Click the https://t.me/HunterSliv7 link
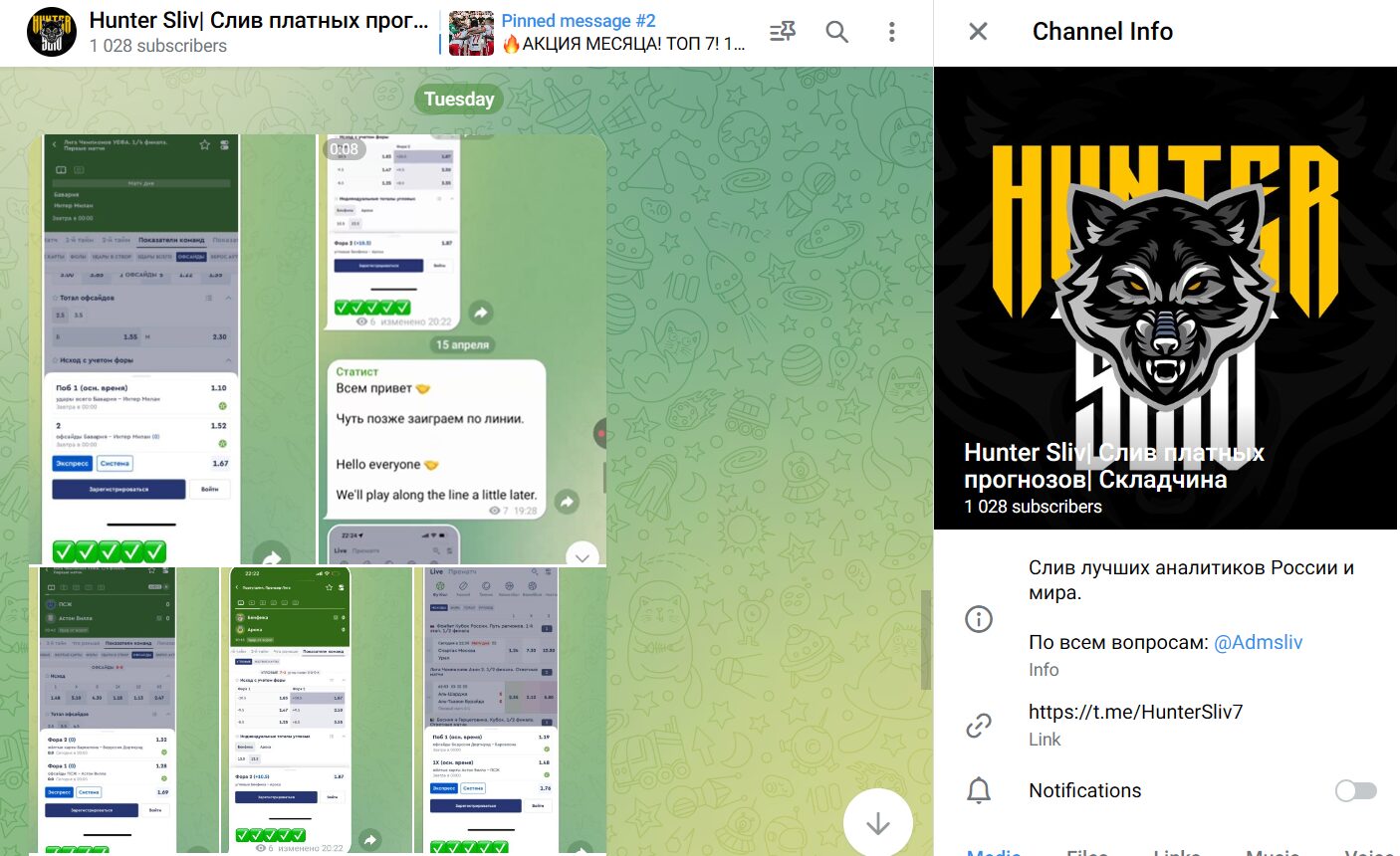Viewport: 1400px width, 856px height. pyautogui.click(x=1135, y=712)
